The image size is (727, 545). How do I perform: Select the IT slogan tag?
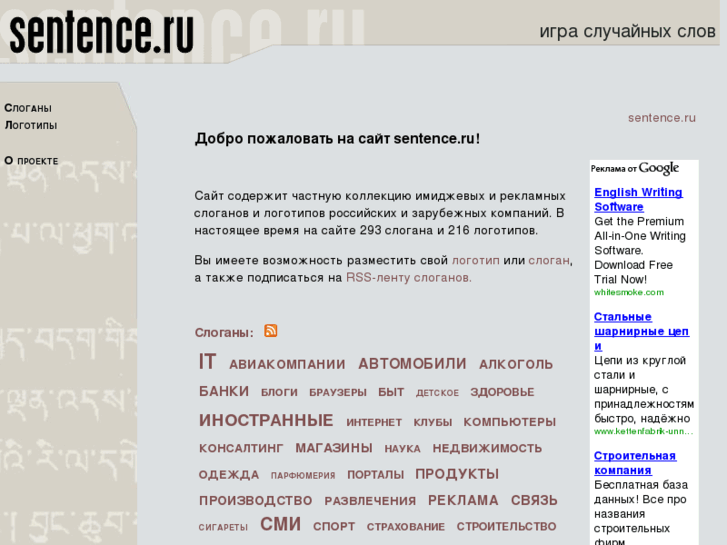207,362
